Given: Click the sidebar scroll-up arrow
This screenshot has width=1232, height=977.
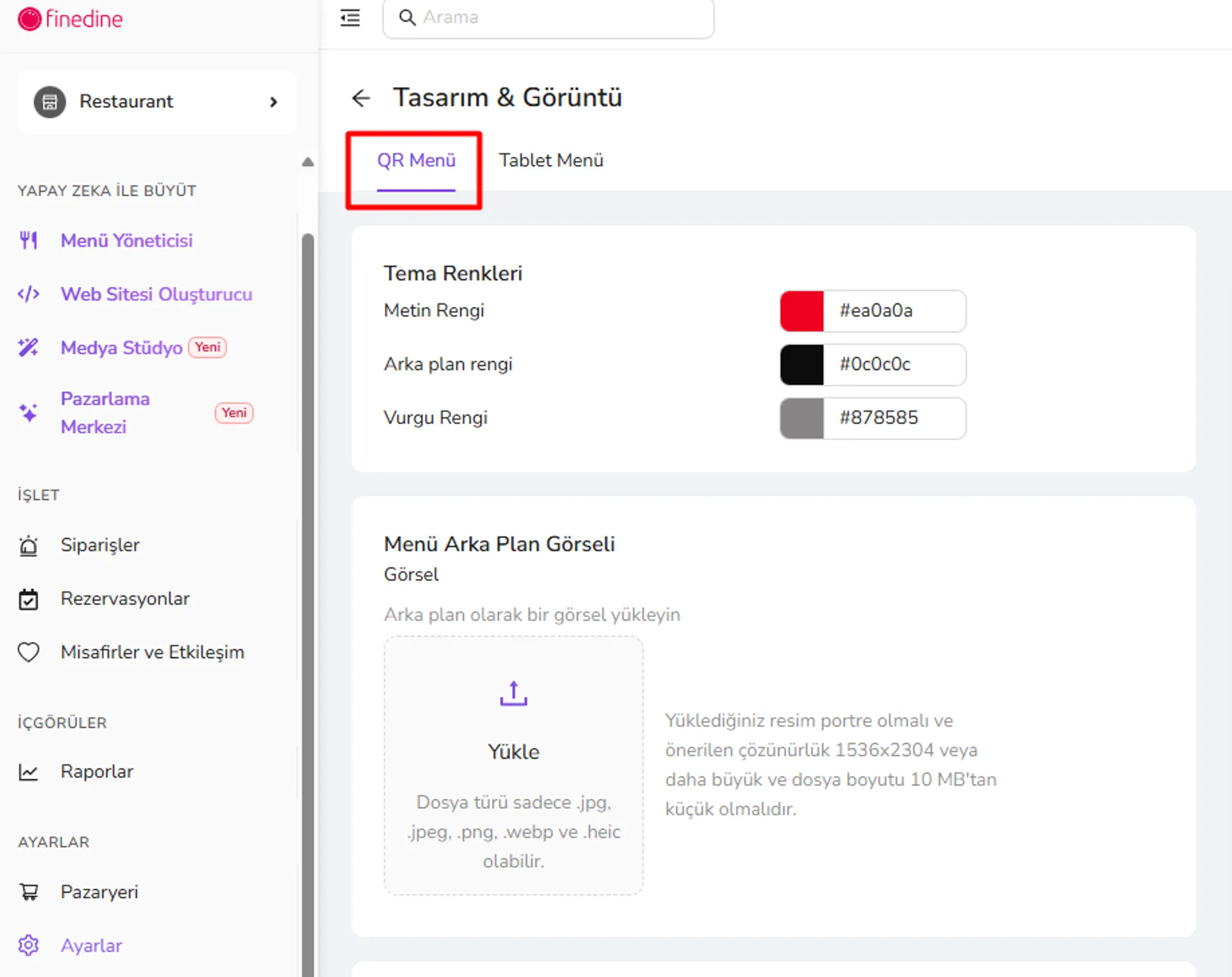Looking at the screenshot, I should 308,162.
